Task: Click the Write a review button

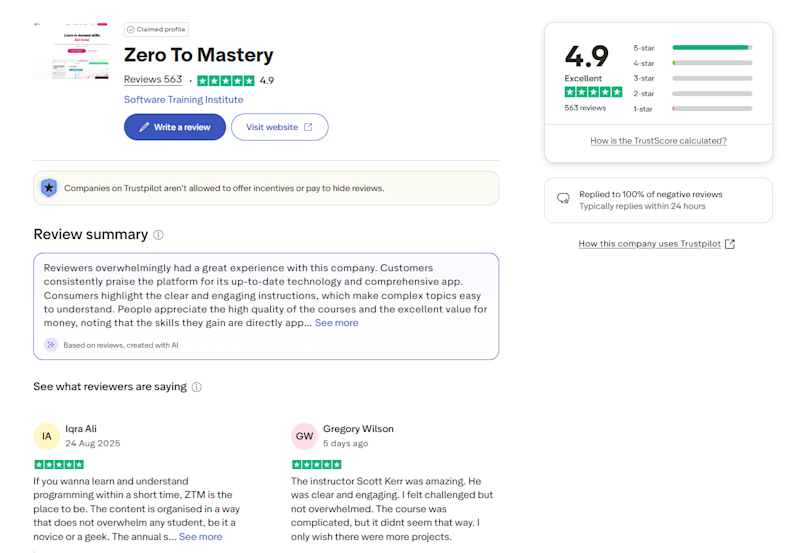Action: point(174,127)
